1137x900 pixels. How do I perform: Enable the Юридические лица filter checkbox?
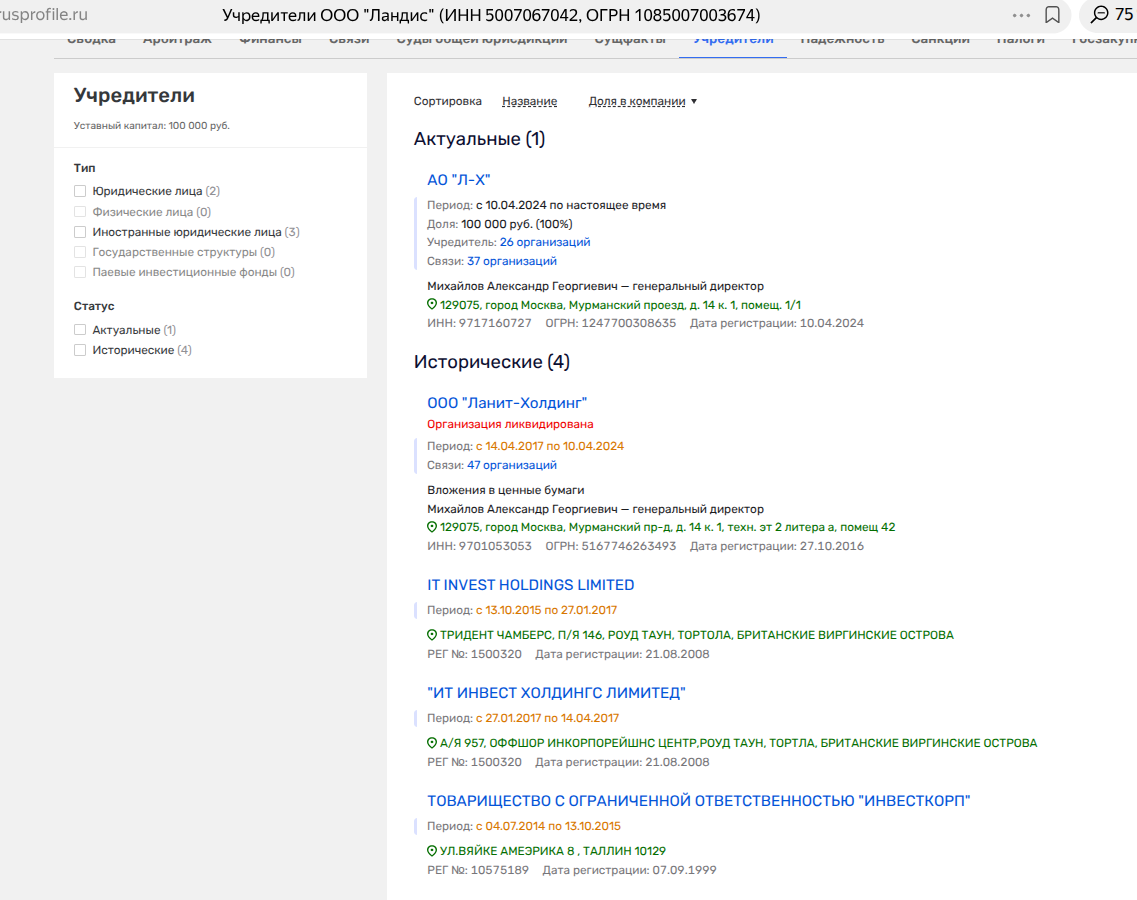pos(80,191)
